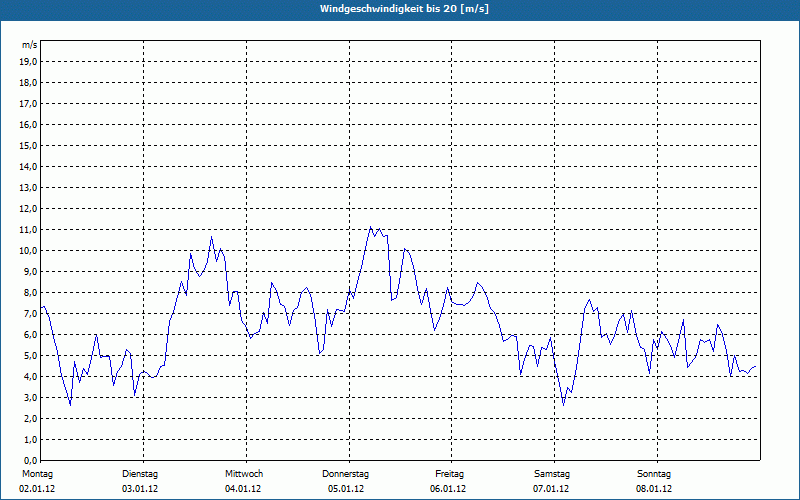Click the 0,0 y-axis label

[x=29, y=460]
